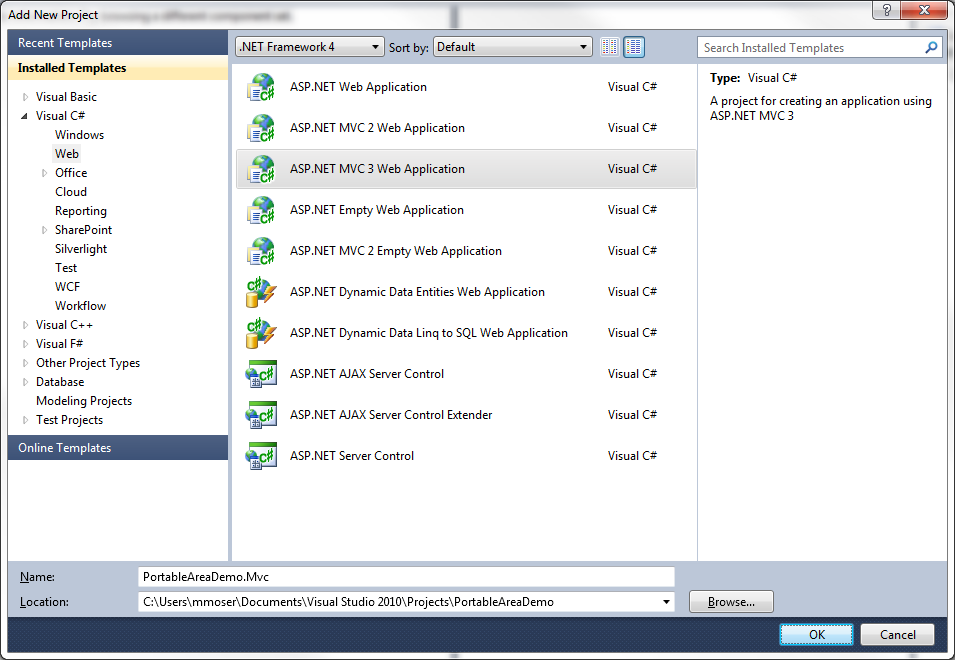Expand the Visual F# tree node
The width and height of the screenshot is (955, 660).
point(26,344)
